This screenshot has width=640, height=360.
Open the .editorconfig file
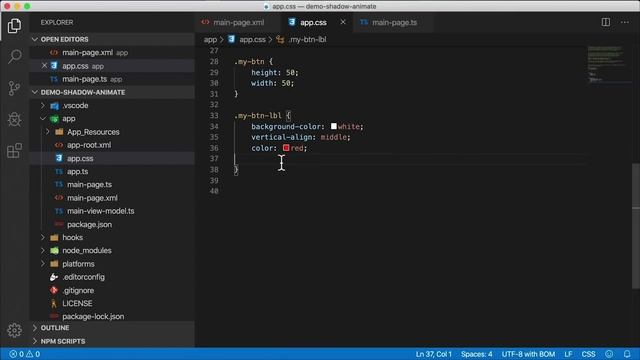tap(83, 277)
